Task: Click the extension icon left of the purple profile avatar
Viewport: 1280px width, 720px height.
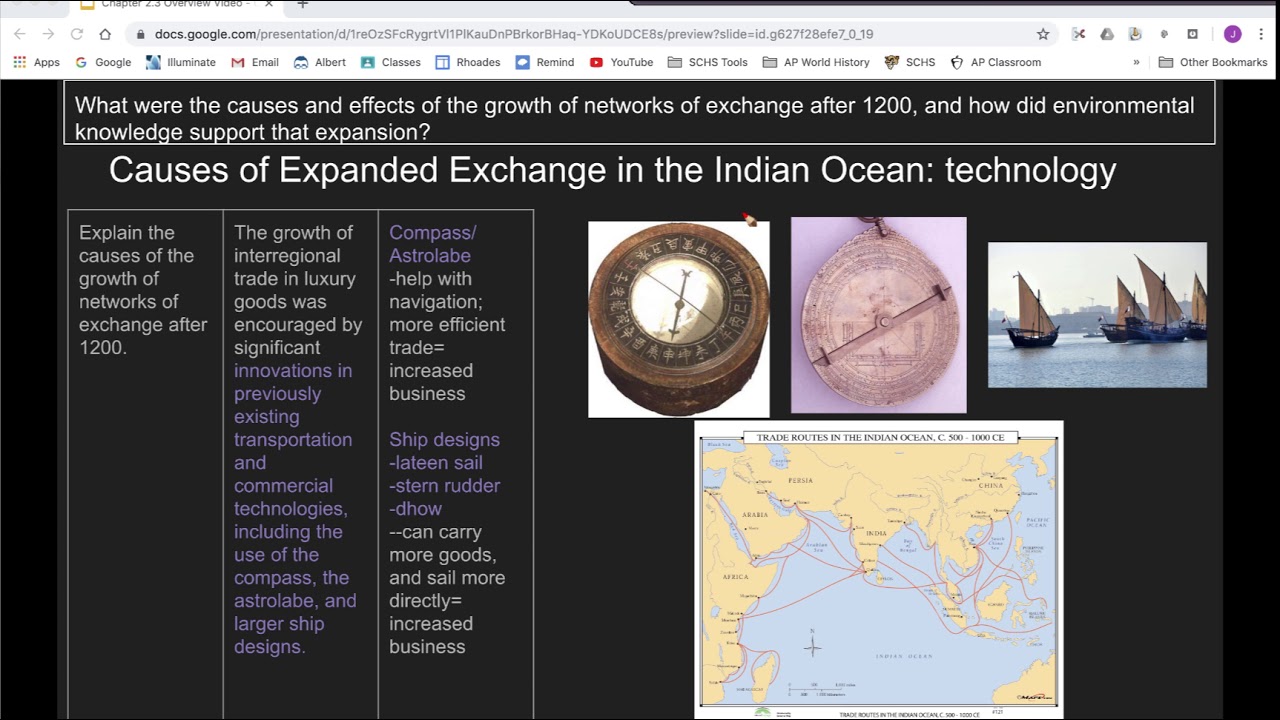Action: pos(1193,34)
